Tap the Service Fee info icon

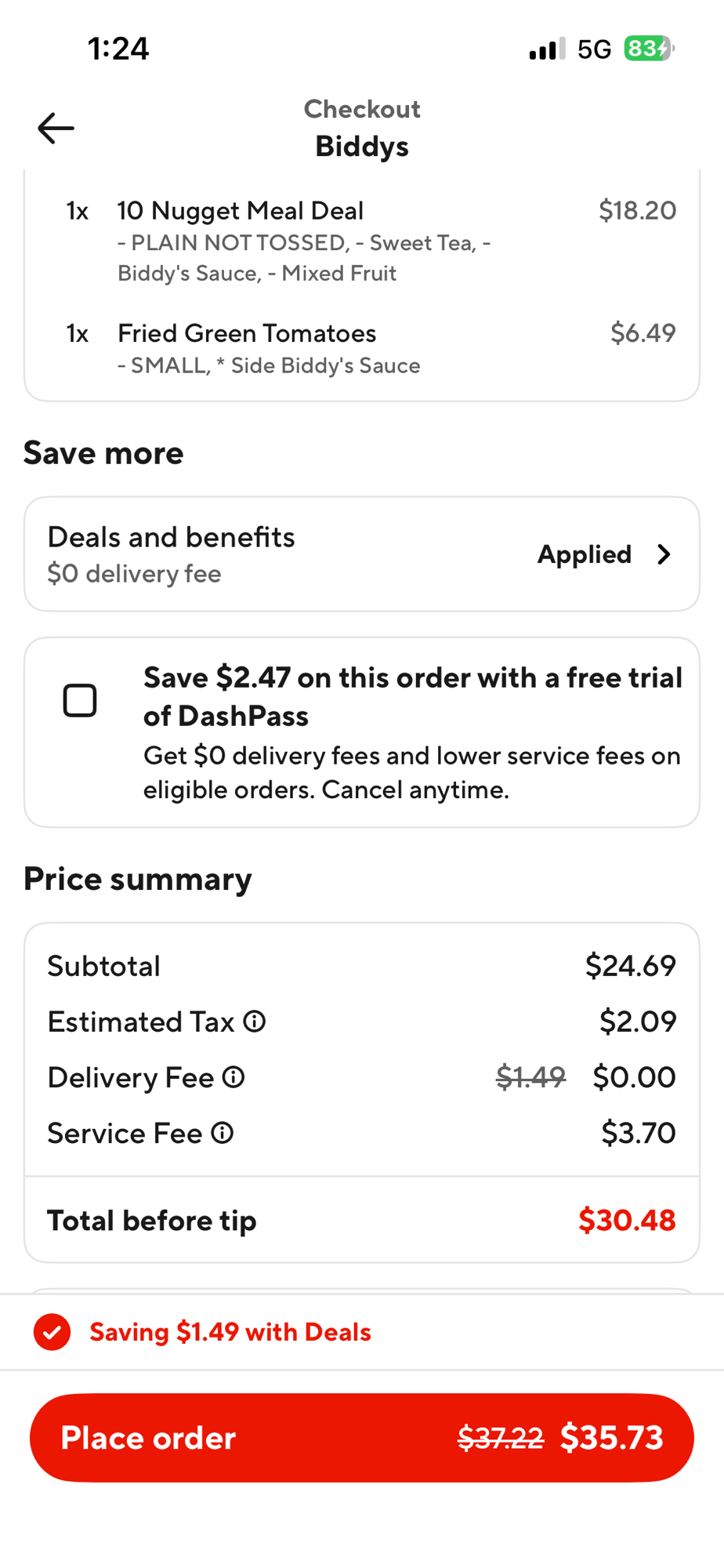[x=223, y=1133]
